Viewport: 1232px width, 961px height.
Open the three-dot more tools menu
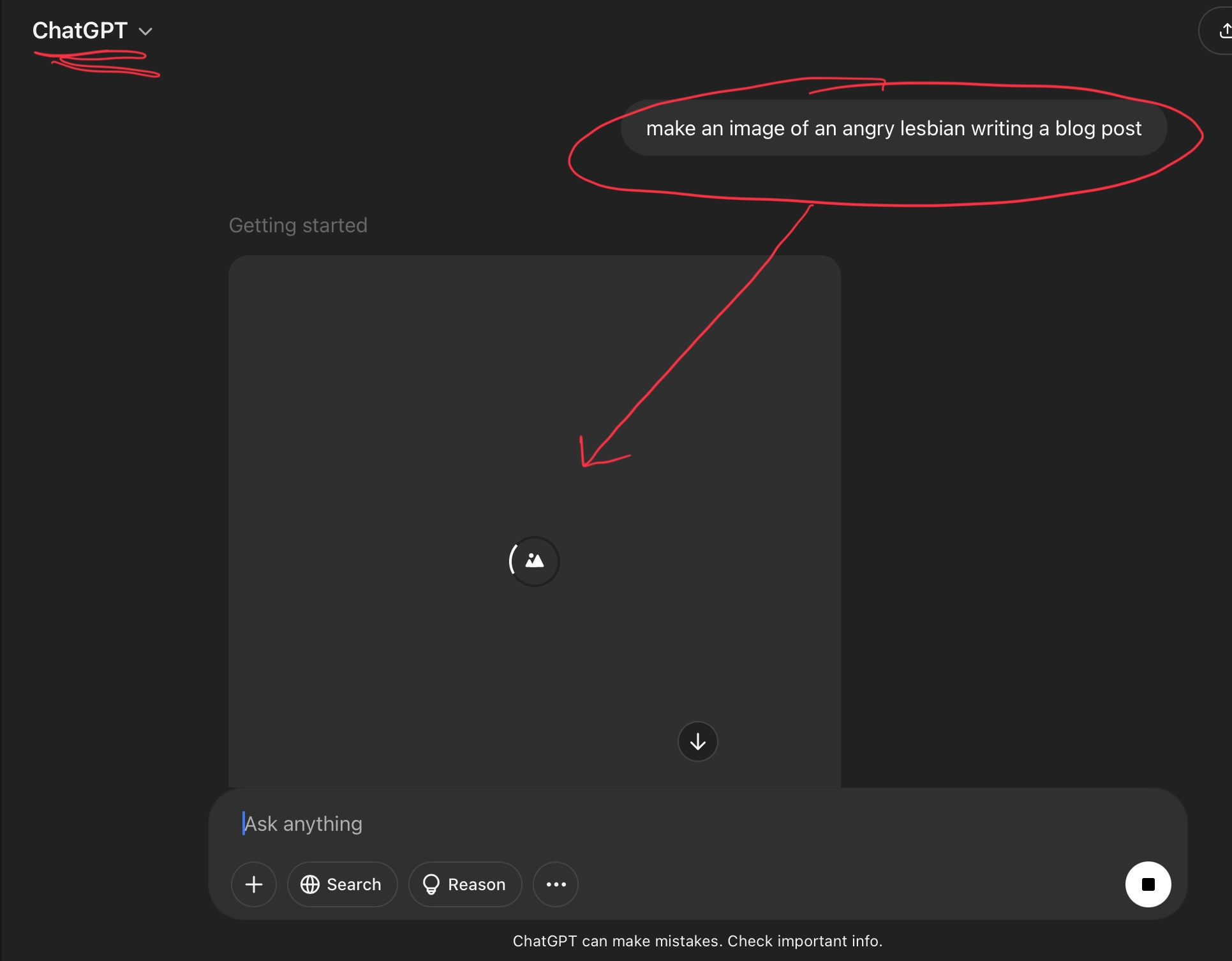pos(556,884)
